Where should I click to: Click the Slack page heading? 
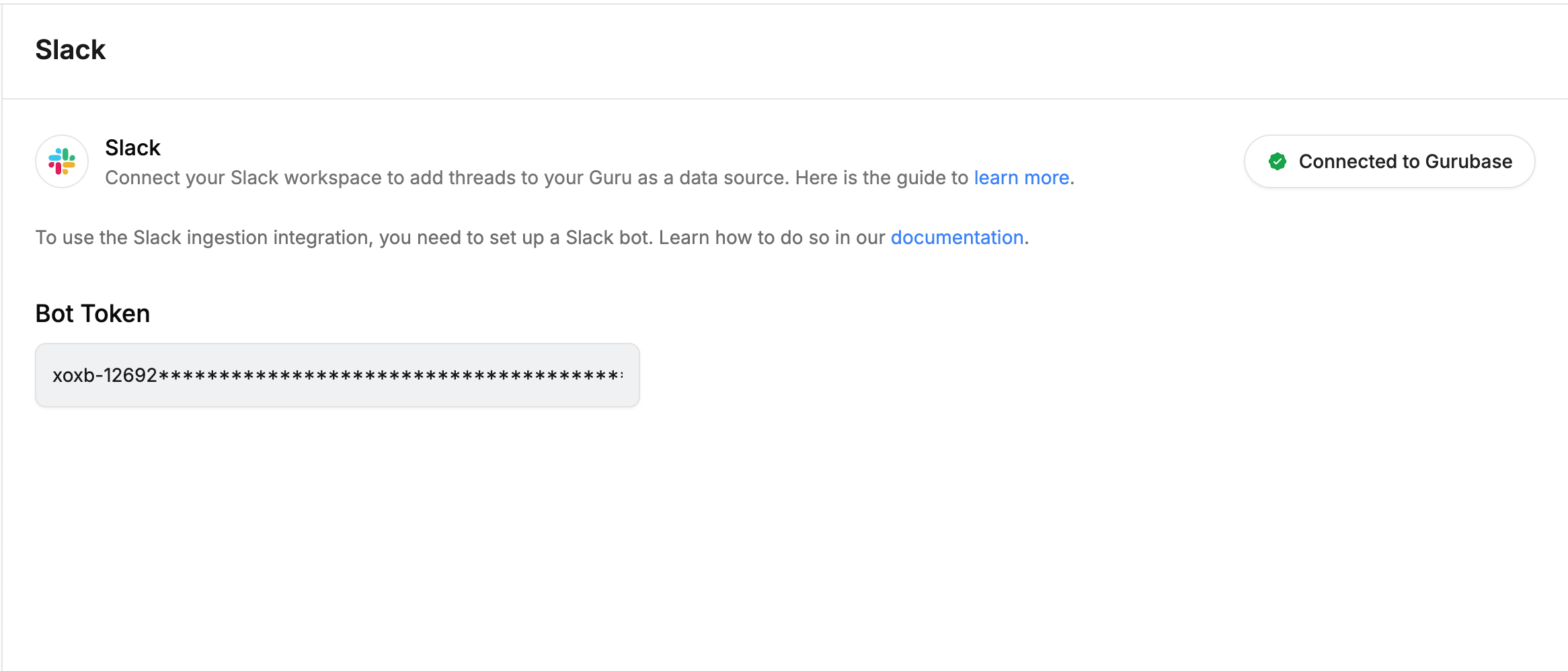pyautogui.click(x=71, y=50)
